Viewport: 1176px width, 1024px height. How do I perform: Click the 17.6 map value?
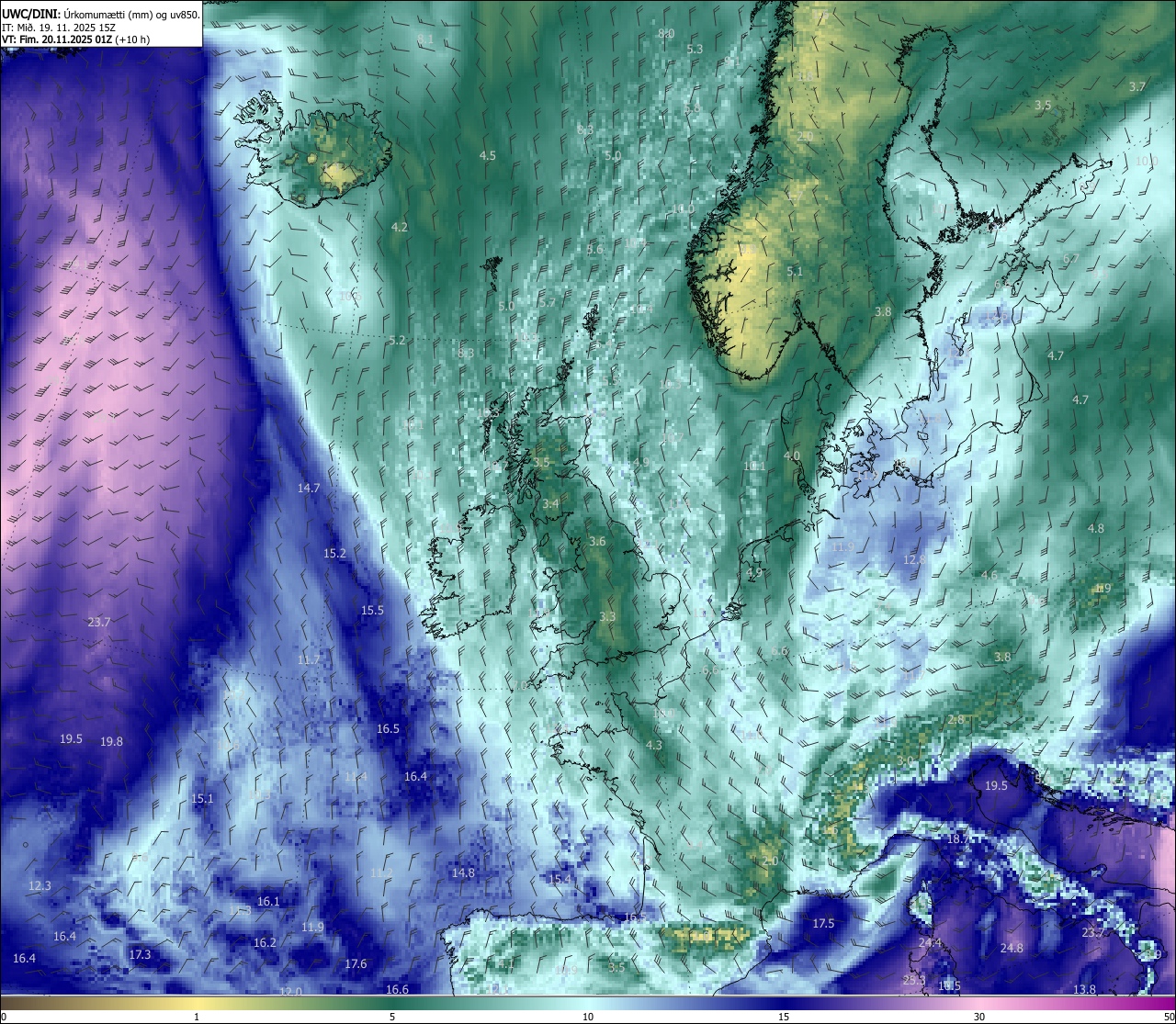point(356,963)
